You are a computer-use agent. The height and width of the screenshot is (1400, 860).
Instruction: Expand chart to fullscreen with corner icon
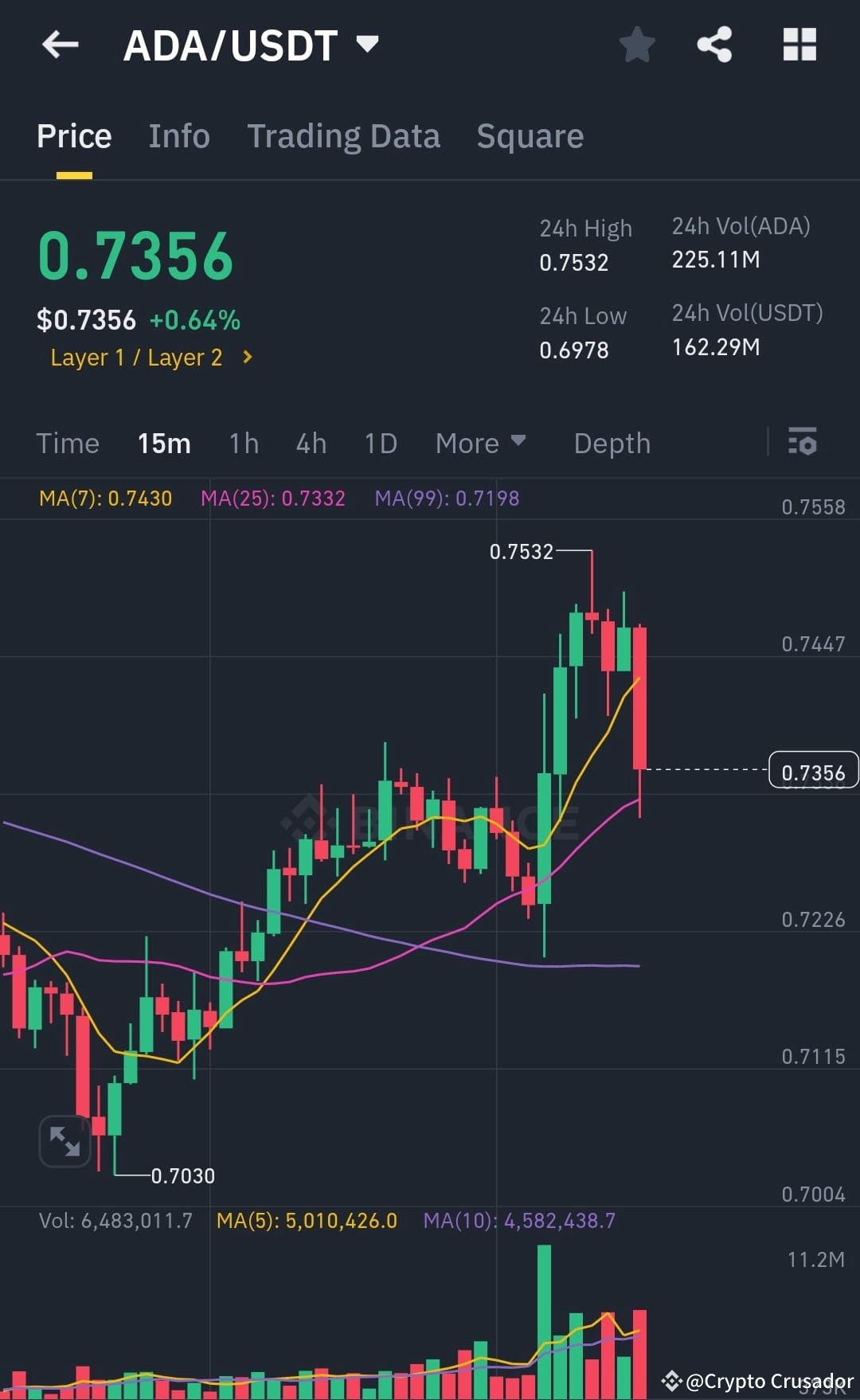coord(64,1141)
